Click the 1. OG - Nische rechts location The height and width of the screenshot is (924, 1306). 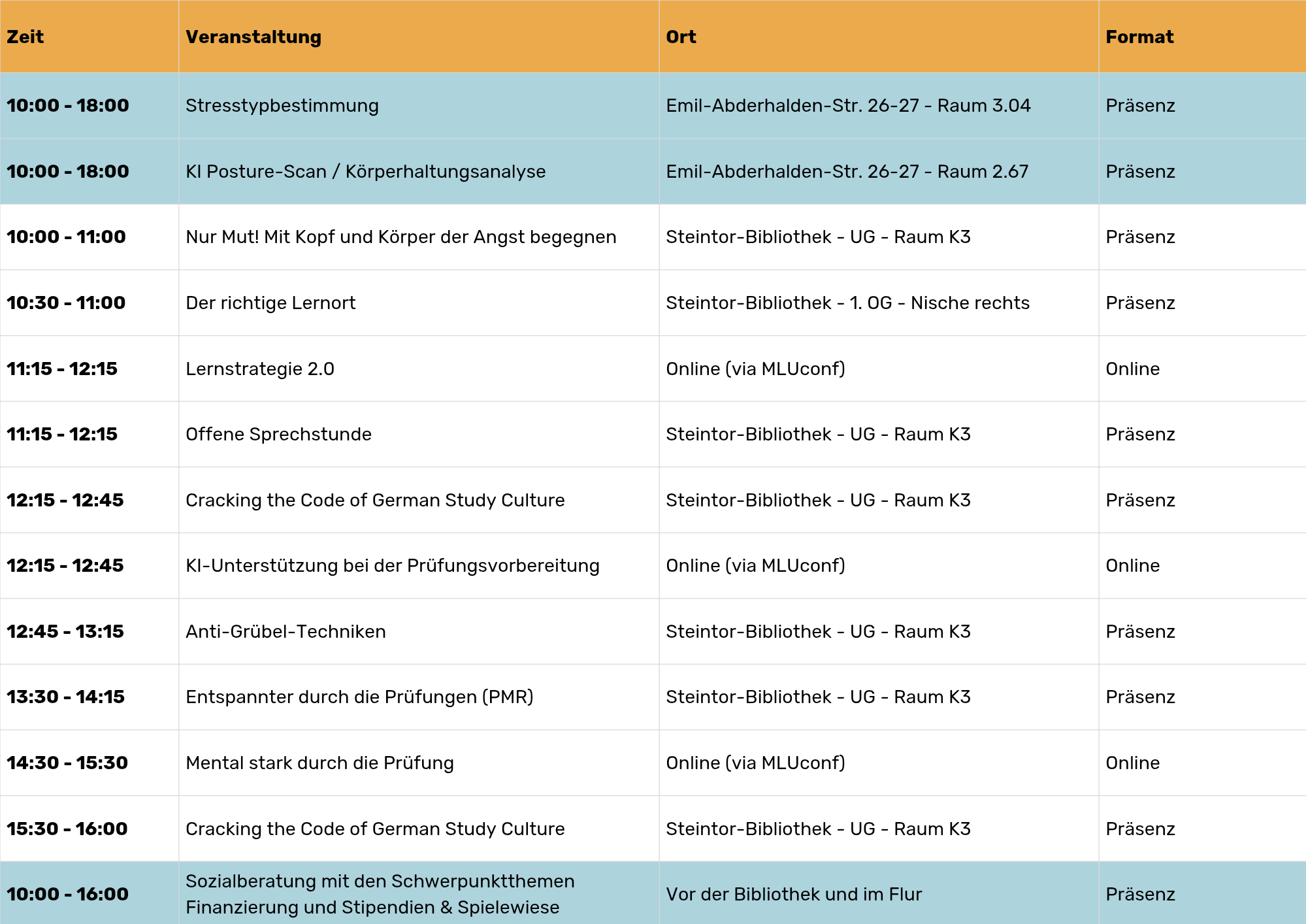pos(879,303)
